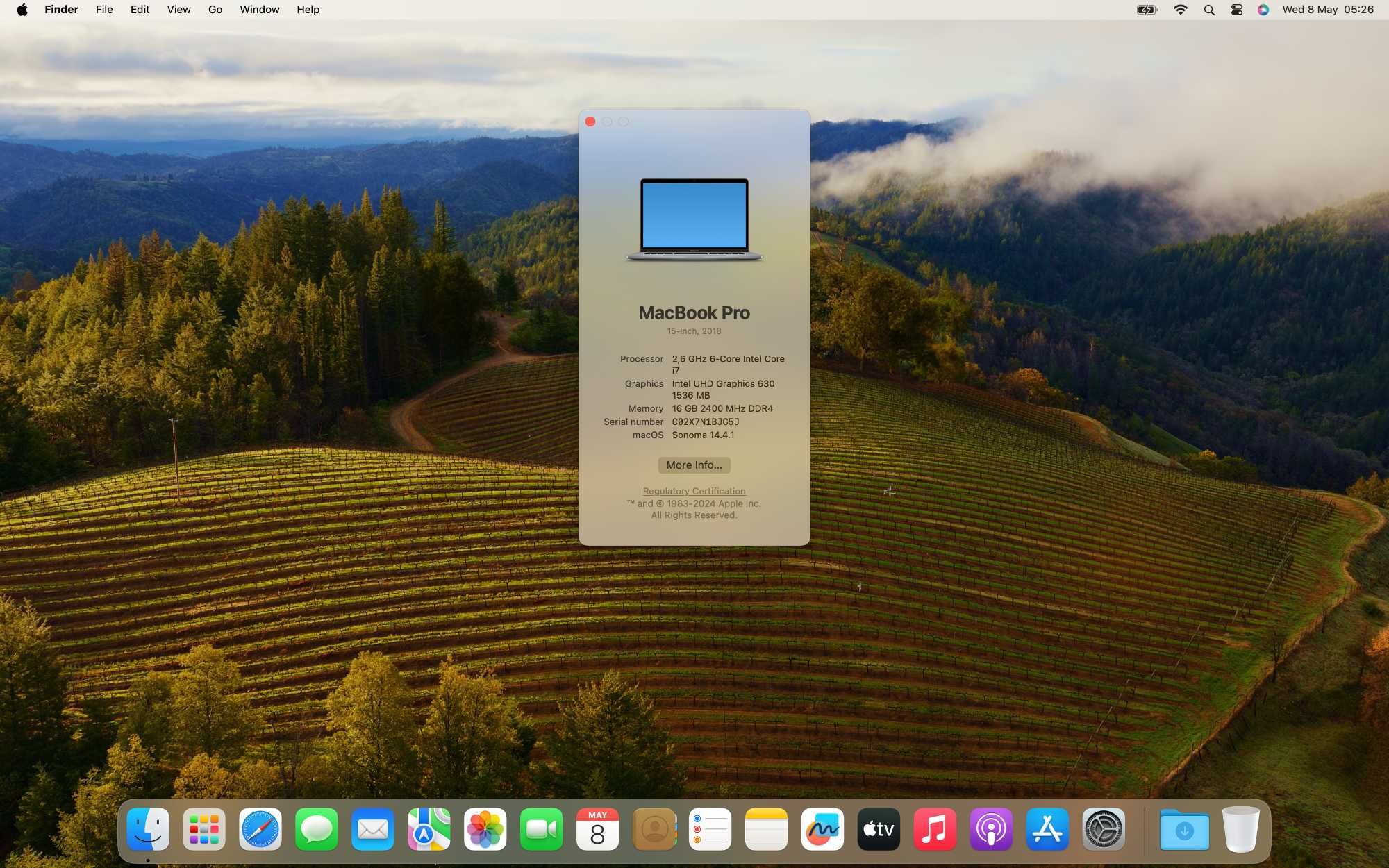This screenshot has height=868, width=1389.
Task: Open the Apple menu
Action: coord(22,10)
